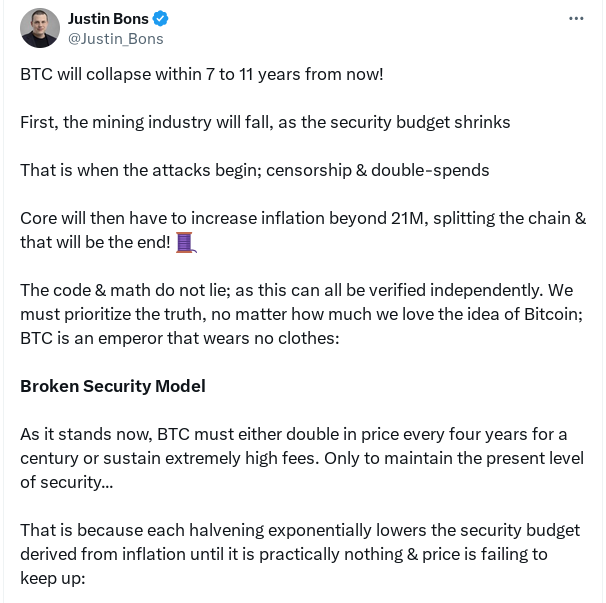606x603 pixels.
Task: Click the line "BTC will collapse within 7 to 11 years"
Action: (x=201, y=74)
